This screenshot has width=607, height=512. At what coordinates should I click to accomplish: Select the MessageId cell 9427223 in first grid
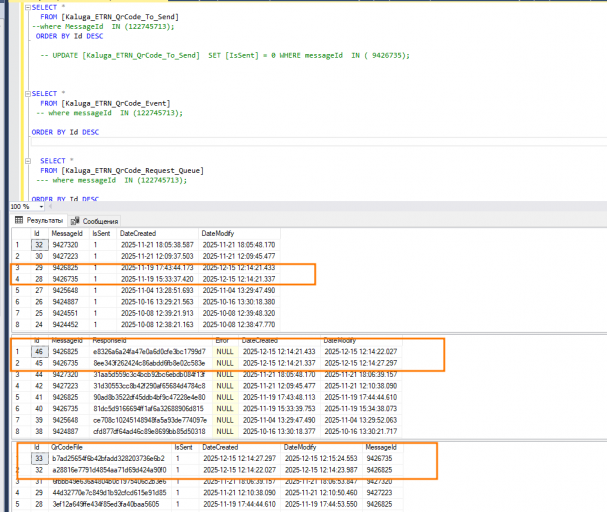coord(65,256)
